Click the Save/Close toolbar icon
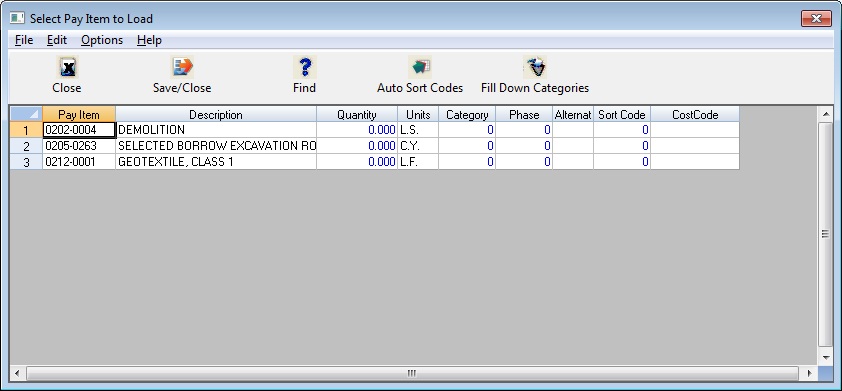842x391 pixels. pos(182,67)
